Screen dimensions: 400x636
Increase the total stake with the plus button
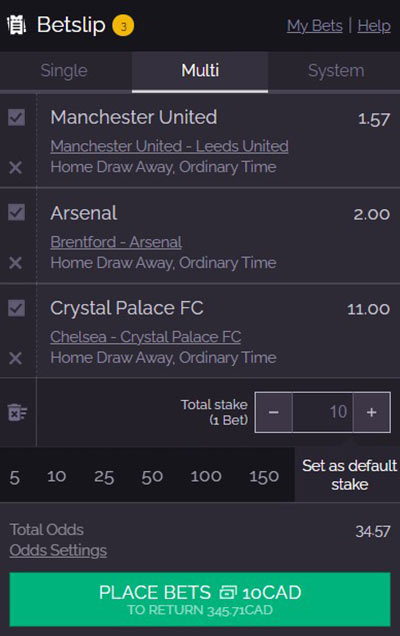[x=372, y=412]
